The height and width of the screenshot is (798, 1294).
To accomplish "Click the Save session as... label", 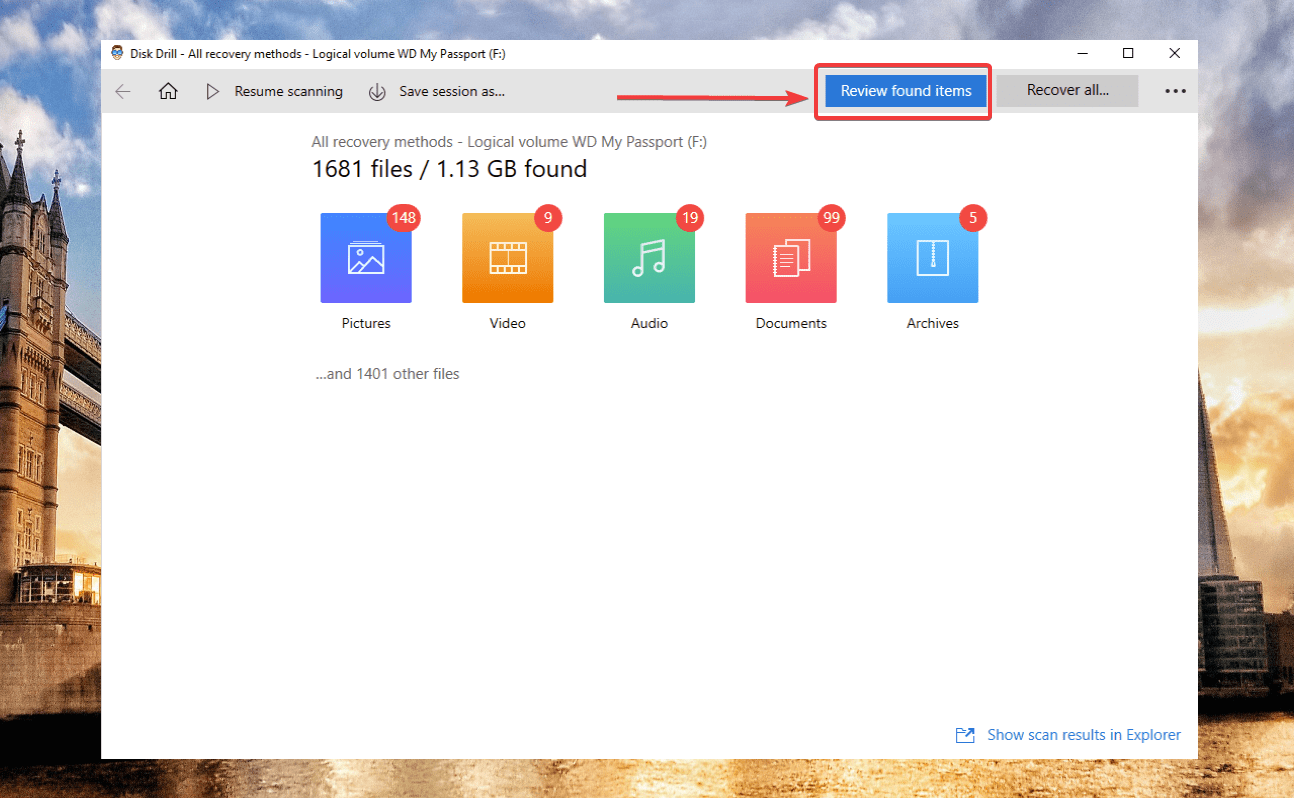I will pyautogui.click(x=452, y=91).
